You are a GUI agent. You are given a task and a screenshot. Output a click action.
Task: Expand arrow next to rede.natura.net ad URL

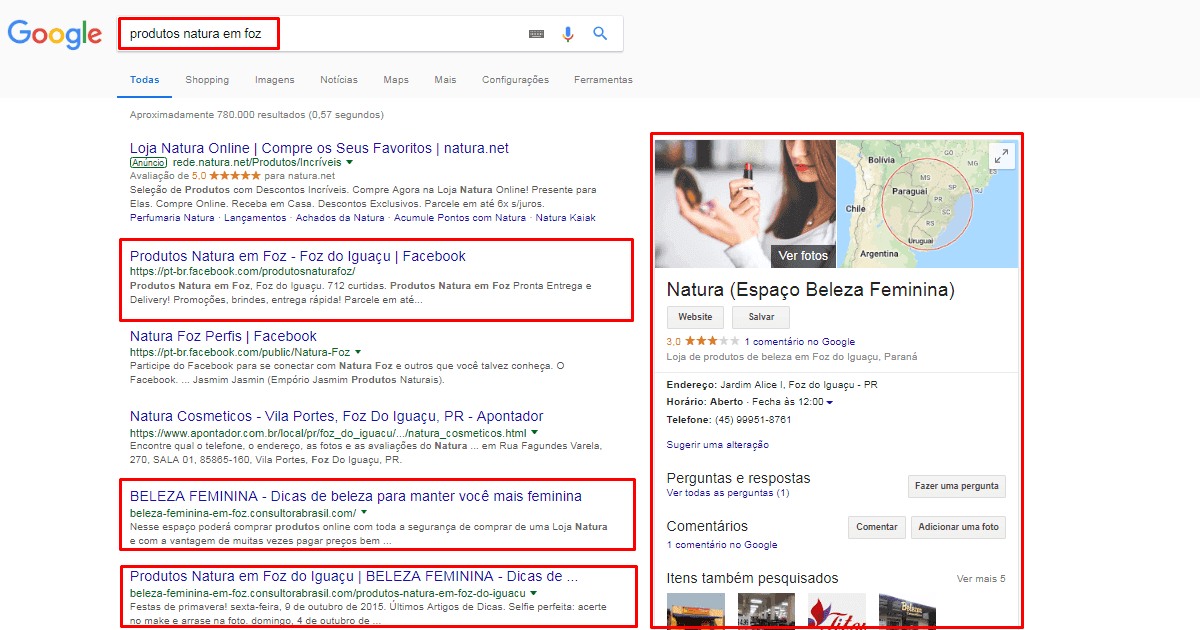click(350, 162)
